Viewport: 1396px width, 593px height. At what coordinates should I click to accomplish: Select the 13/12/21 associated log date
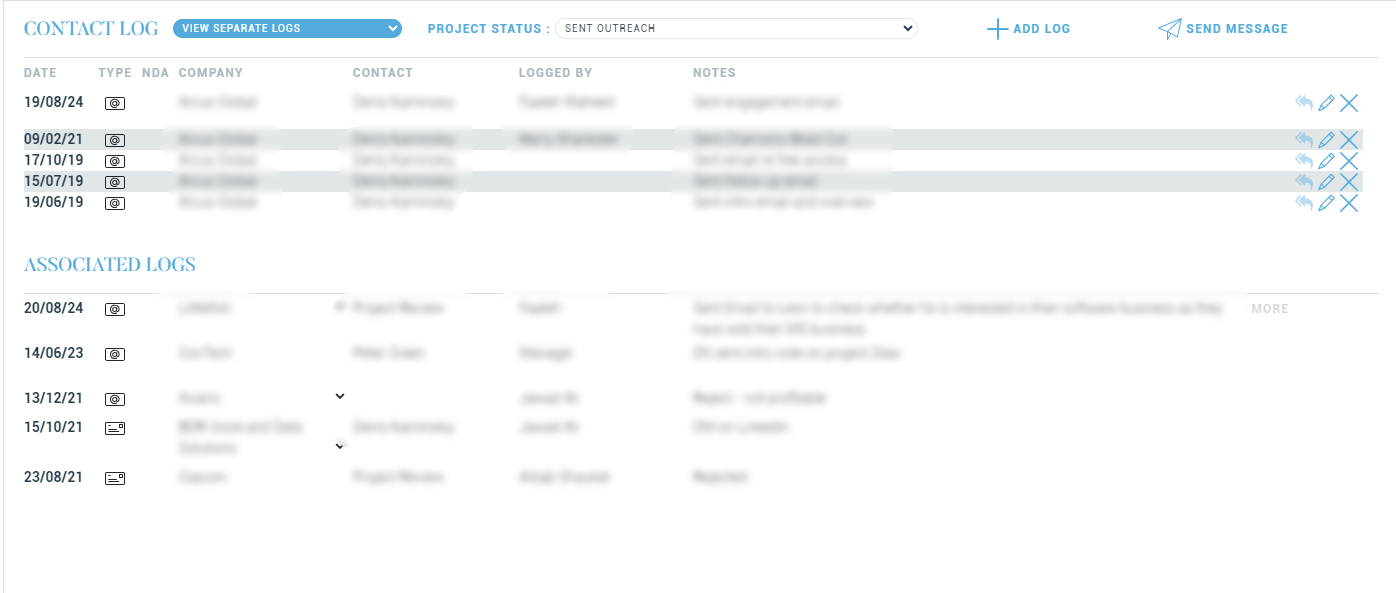pos(54,398)
